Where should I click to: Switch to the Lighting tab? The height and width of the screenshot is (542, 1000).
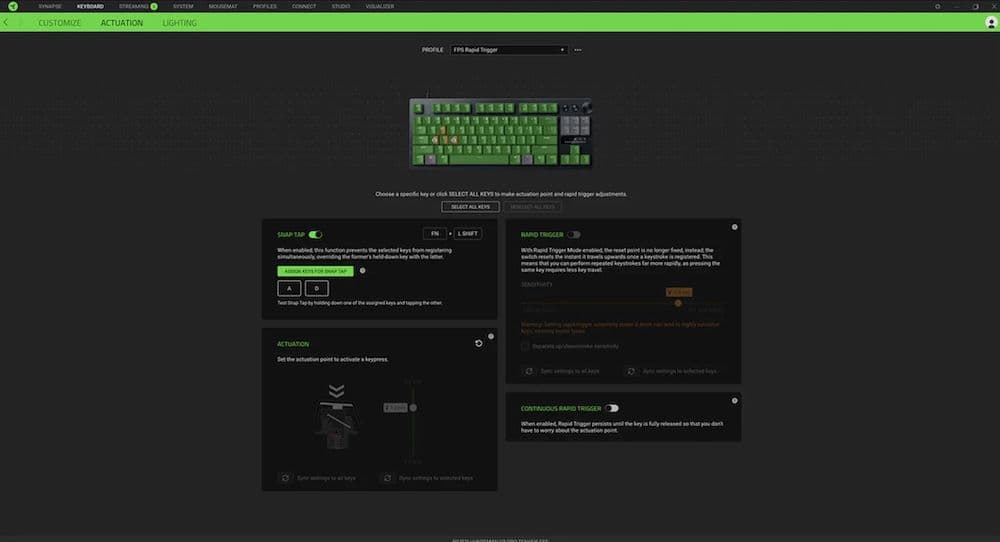pos(179,23)
